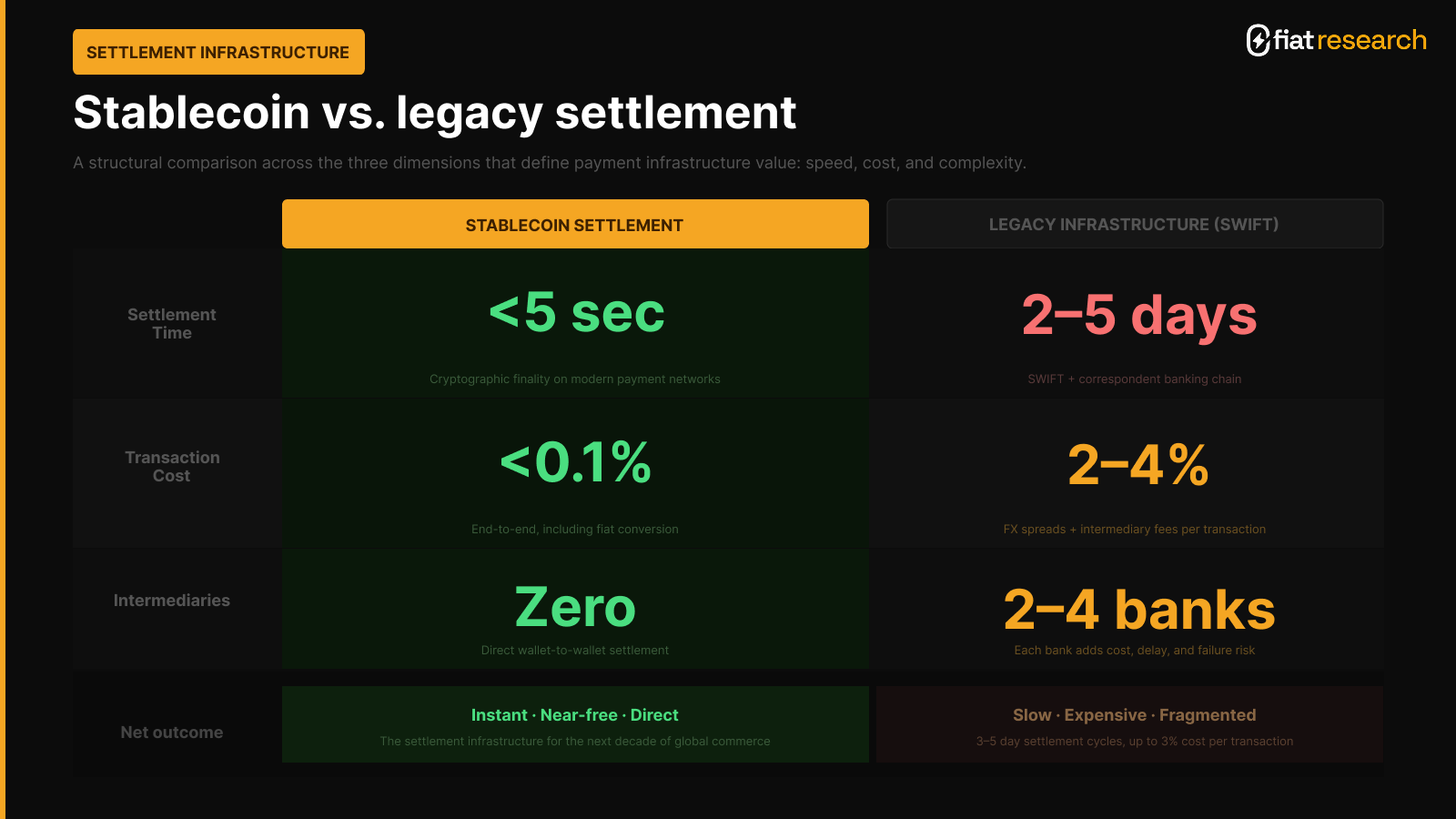Click the Settlement Time row label
This screenshot has height=819, width=1456.
point(172,324)
